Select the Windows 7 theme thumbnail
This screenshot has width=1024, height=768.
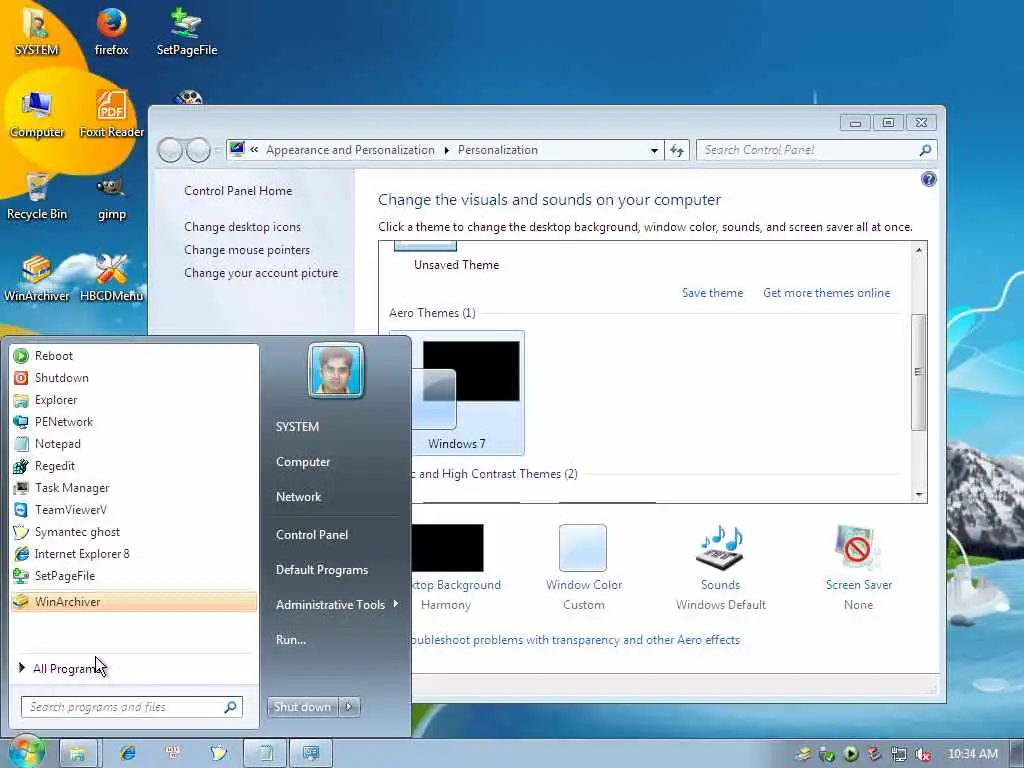pyautogui.click(x=467, y=392)
